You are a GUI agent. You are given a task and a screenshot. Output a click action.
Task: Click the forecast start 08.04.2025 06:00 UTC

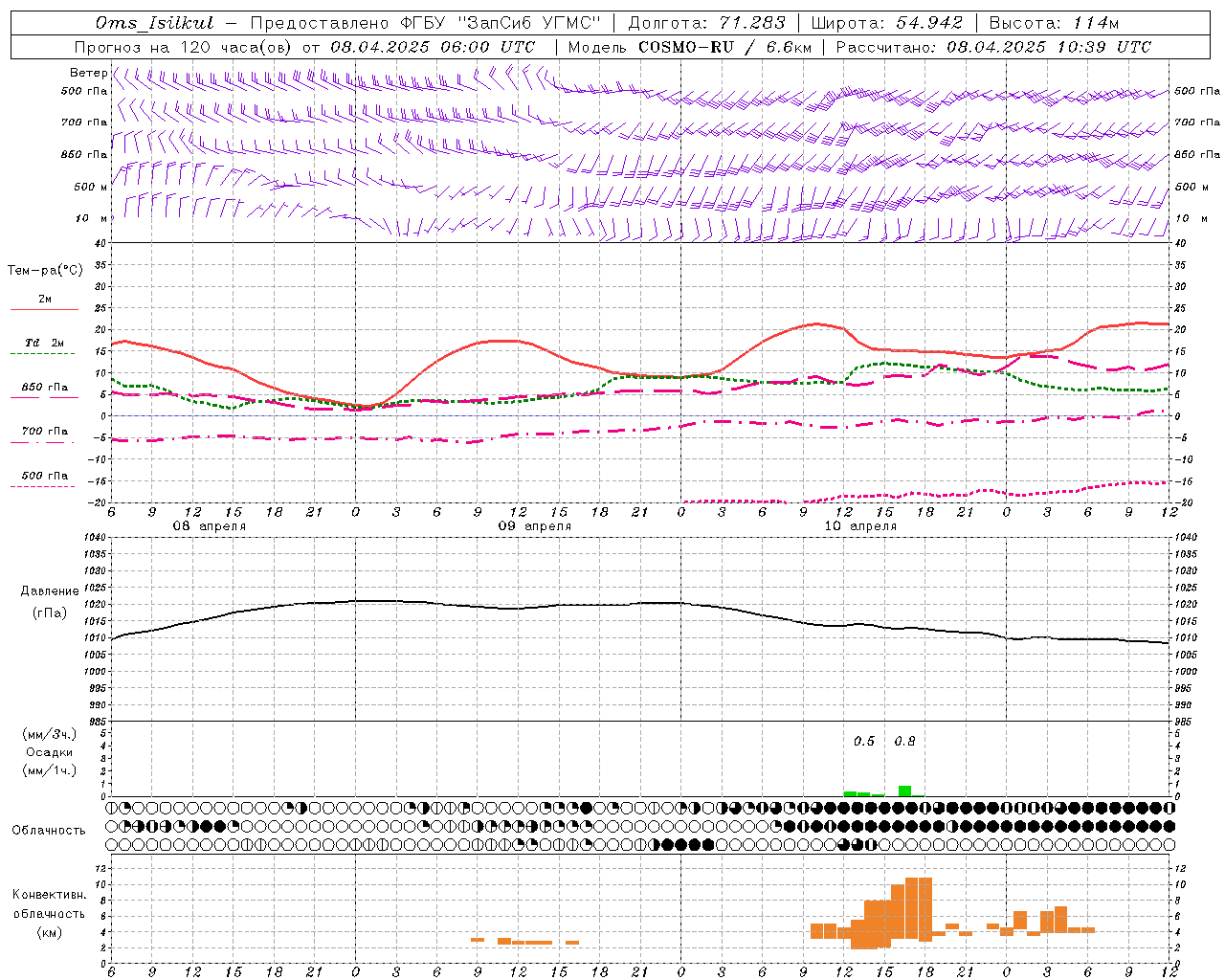(x=433, y=47)
